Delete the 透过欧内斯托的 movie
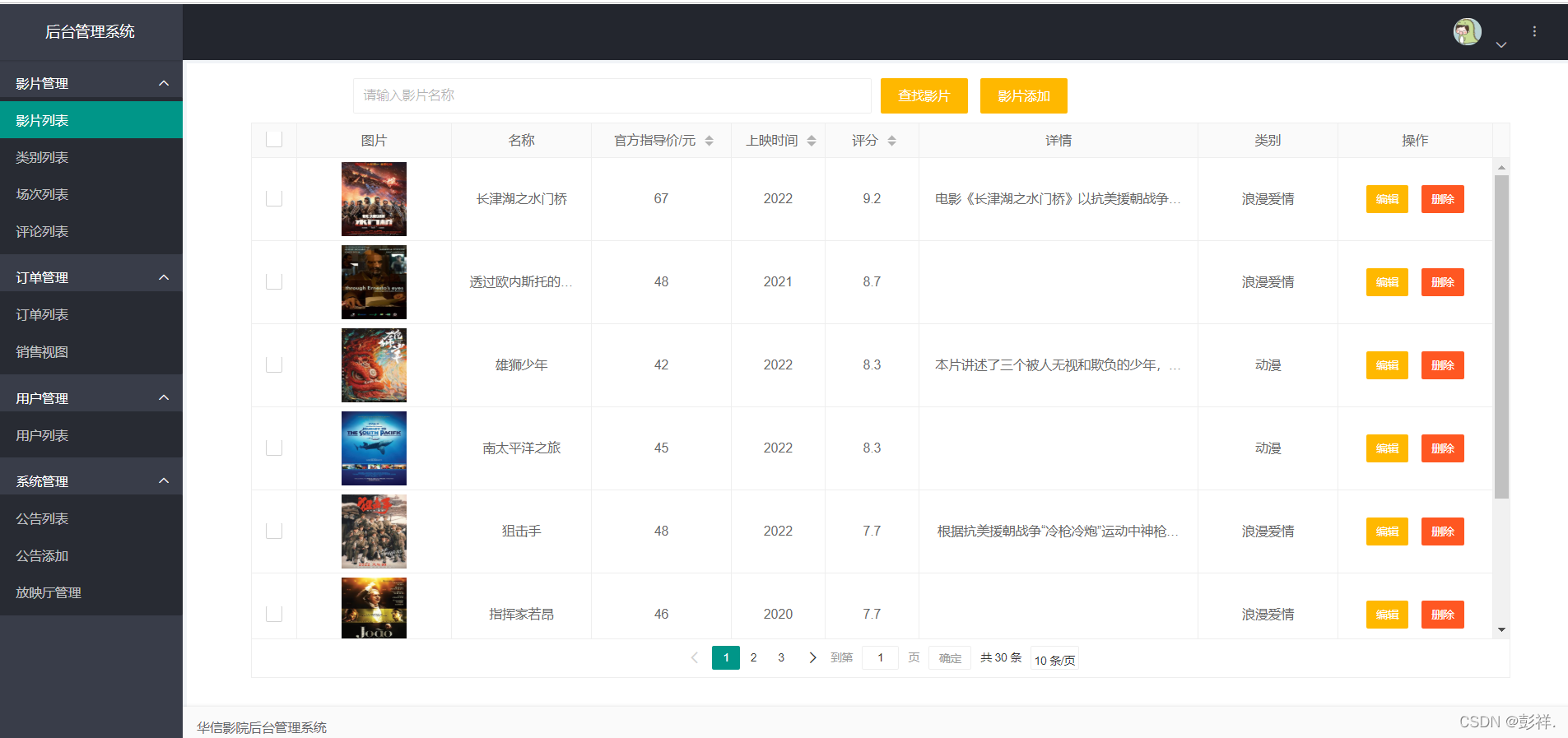 1442,282
